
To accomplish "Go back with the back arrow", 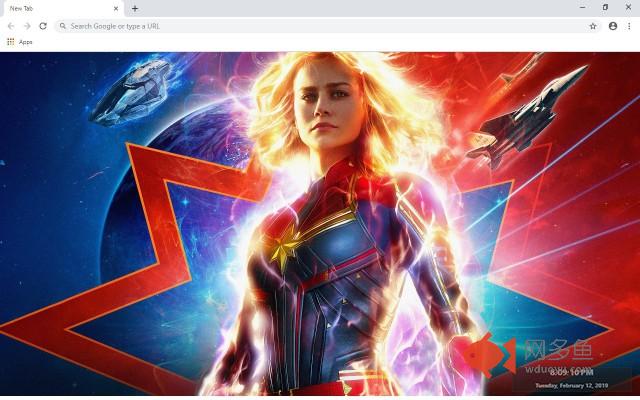I will (x=11, y=26).
